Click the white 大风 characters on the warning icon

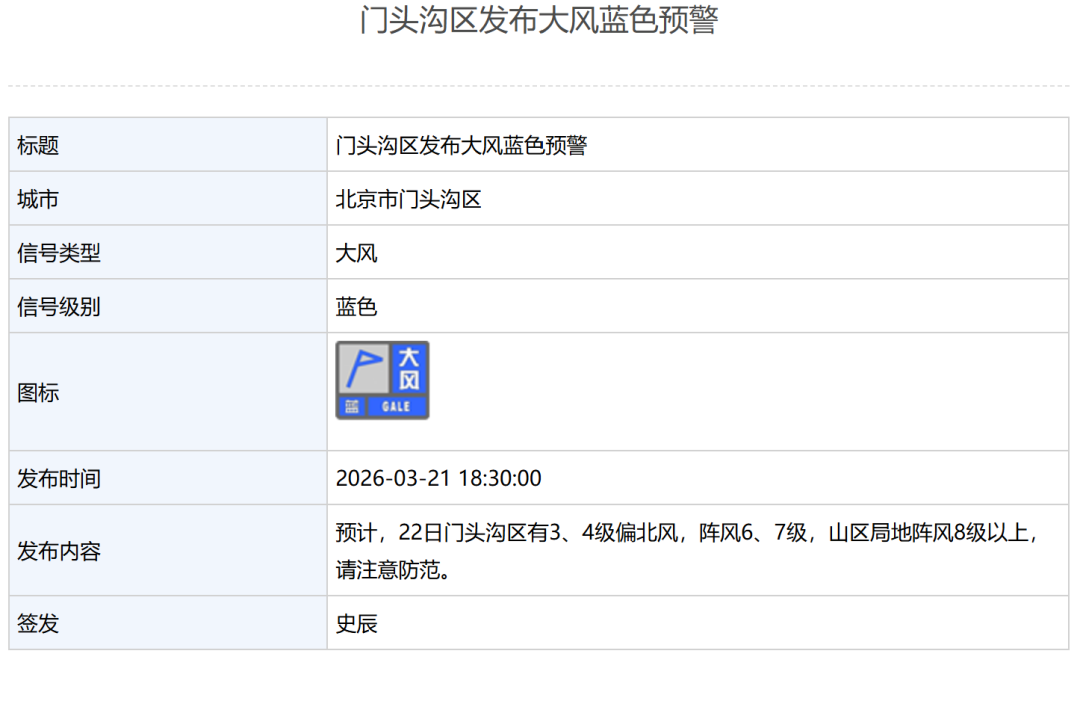point(409,368)
